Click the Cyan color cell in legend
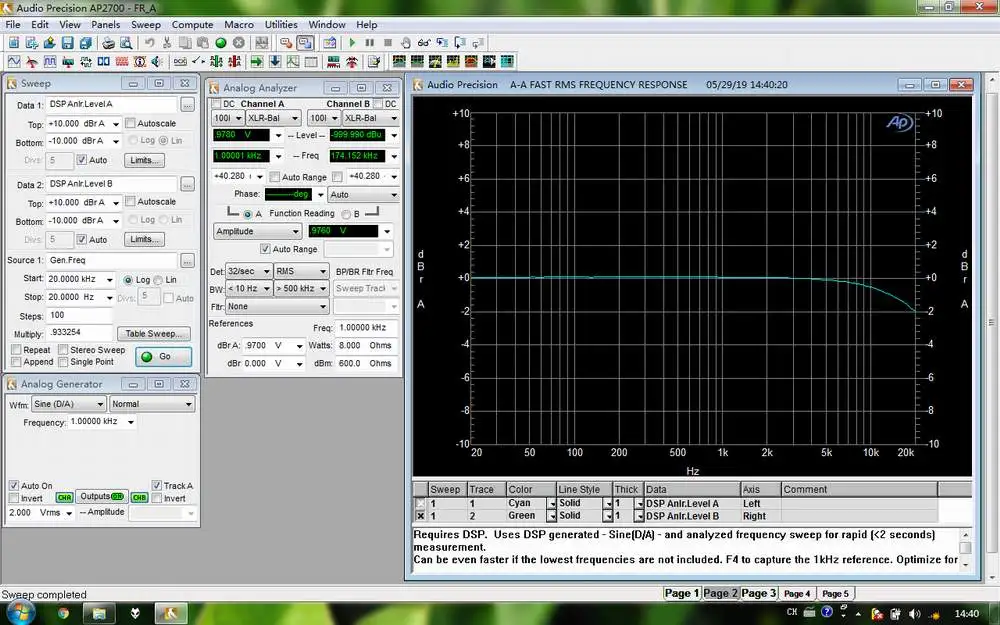This screenshot has height=625, width=1000. tap(526, 503)
